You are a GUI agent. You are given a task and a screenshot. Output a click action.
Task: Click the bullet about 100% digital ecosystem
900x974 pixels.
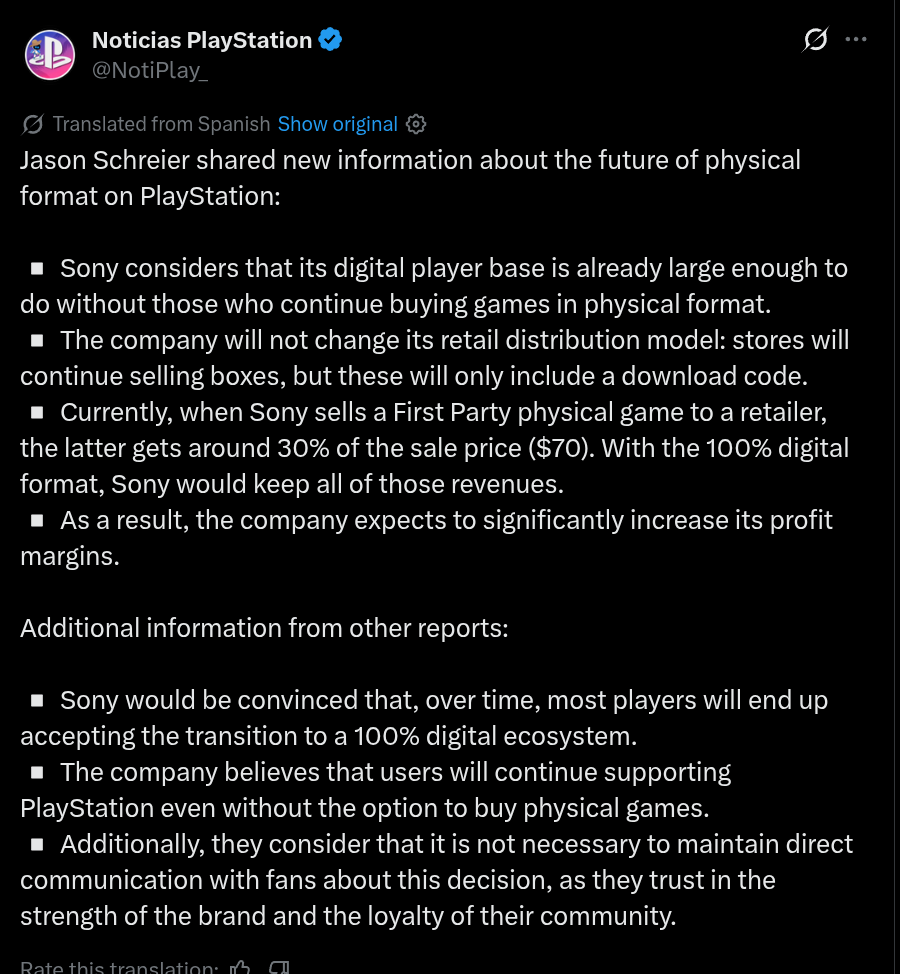(x=424, y=718)
